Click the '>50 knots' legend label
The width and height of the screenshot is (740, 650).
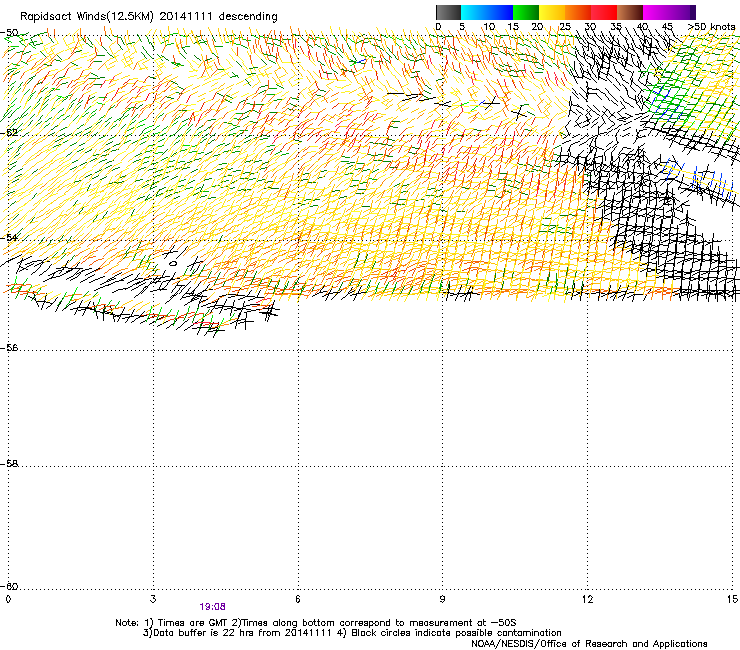pos(711,26)
